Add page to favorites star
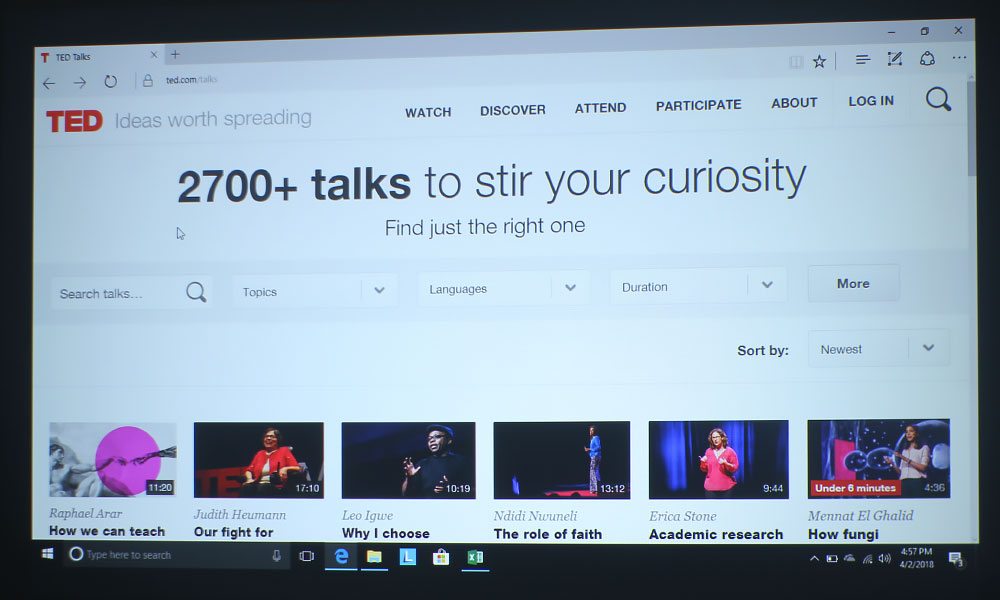The image size is (1000, 600). [820, 61]
